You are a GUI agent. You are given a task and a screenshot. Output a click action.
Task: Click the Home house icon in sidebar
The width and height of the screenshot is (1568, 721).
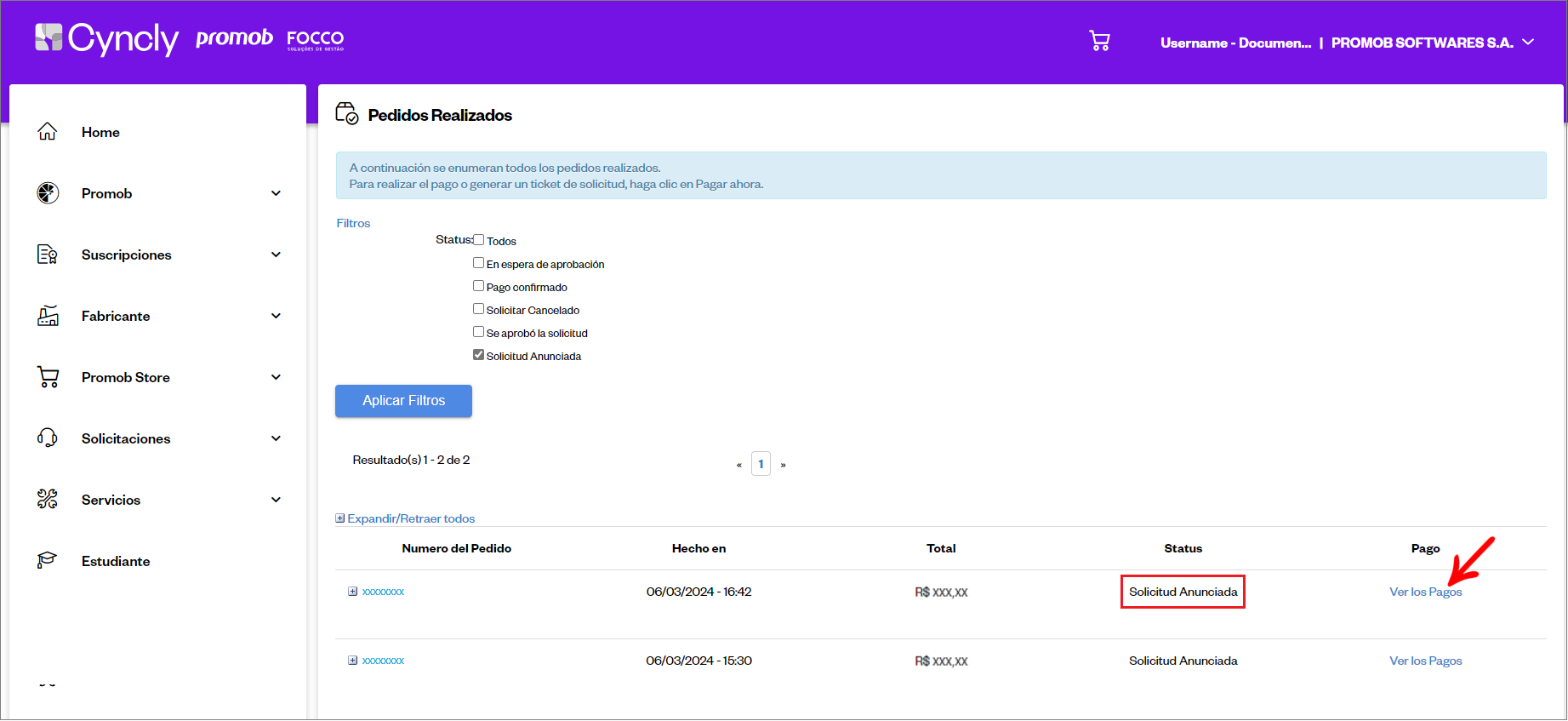click(48, 132)
